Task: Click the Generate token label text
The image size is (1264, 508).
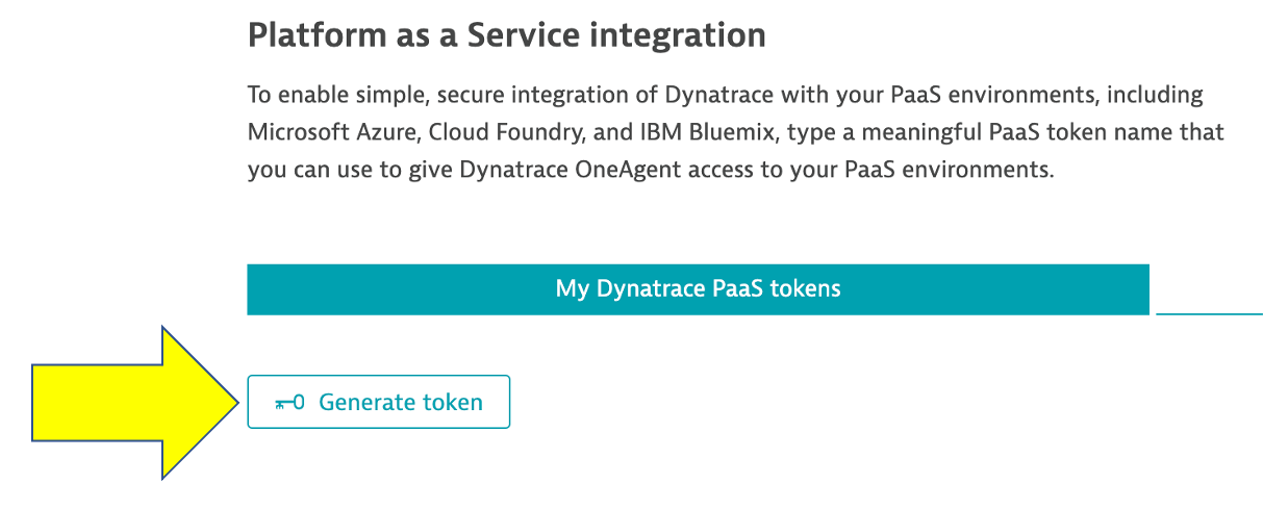Action: click(401, 403)
